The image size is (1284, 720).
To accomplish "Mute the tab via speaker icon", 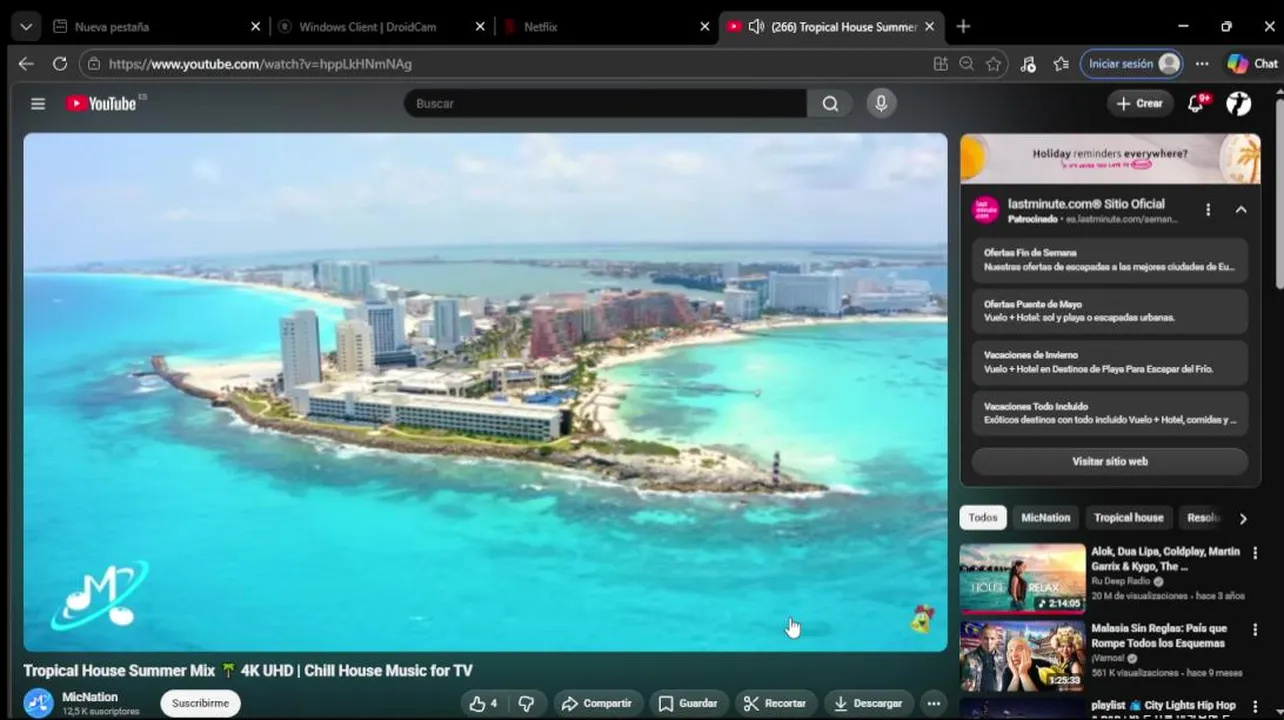I will [756, 27].
